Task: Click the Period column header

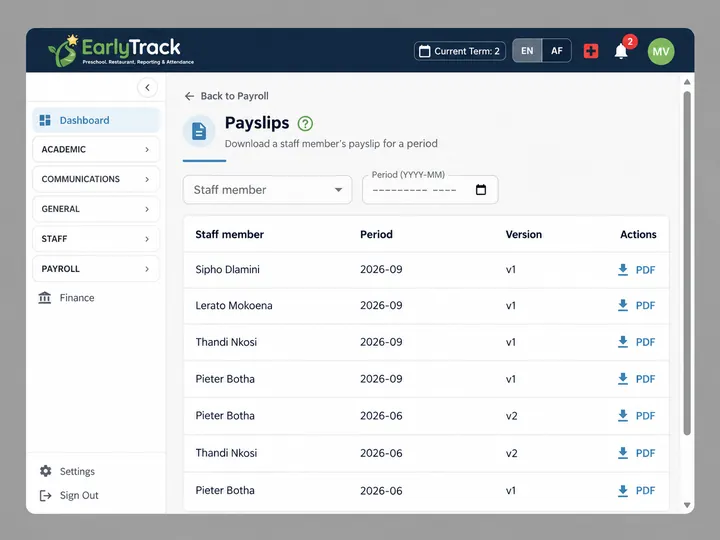Action: (x=376, y=235)
